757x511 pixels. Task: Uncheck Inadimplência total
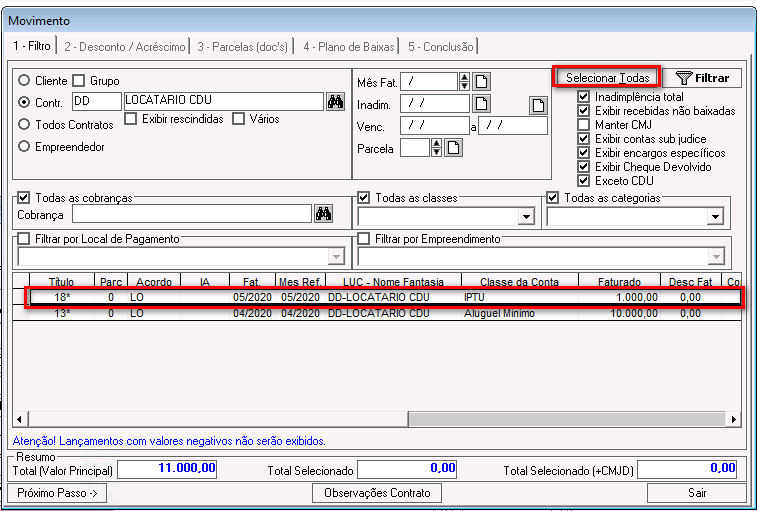click(x=584, y=97)
